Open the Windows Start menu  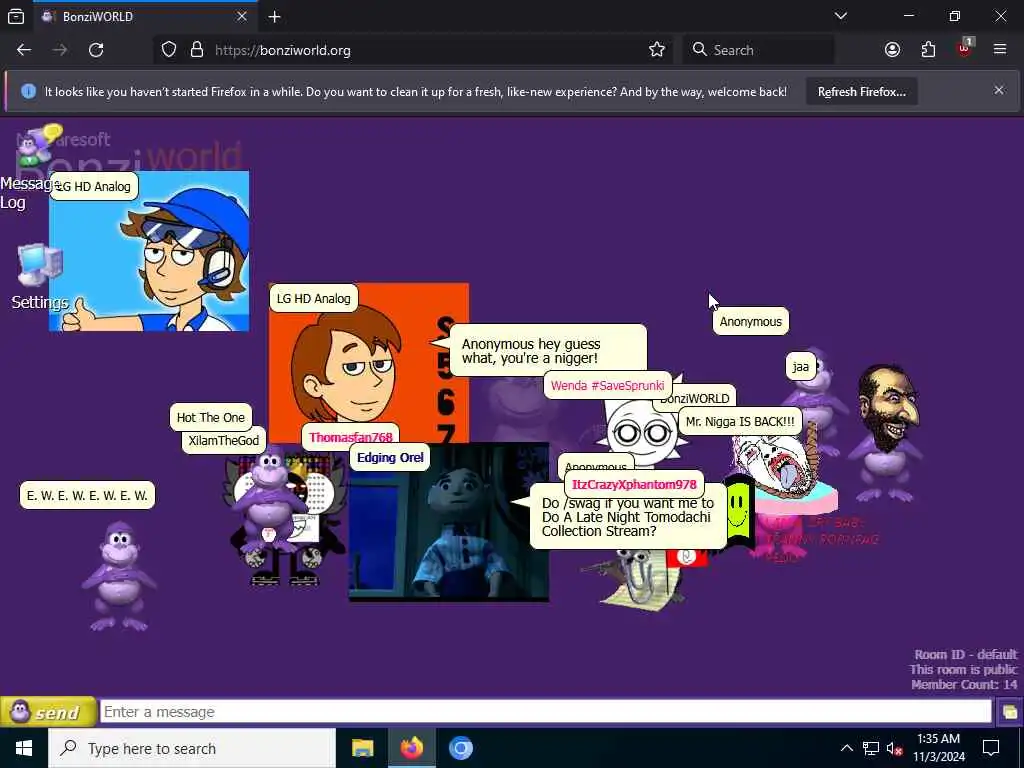click(24, 748)
